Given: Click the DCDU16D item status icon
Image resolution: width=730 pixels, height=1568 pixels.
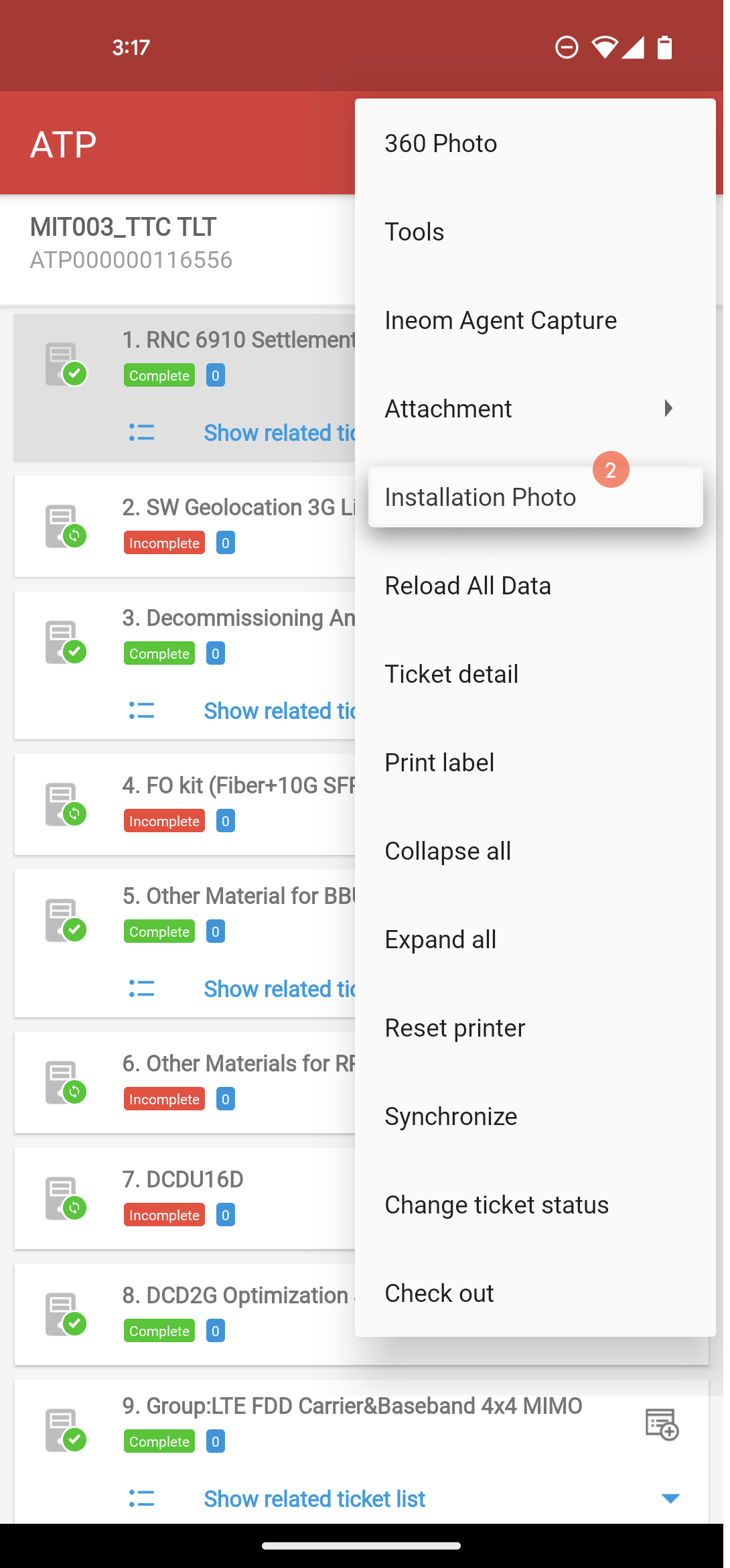Looking at the screenshot, I should [66, 1198].
